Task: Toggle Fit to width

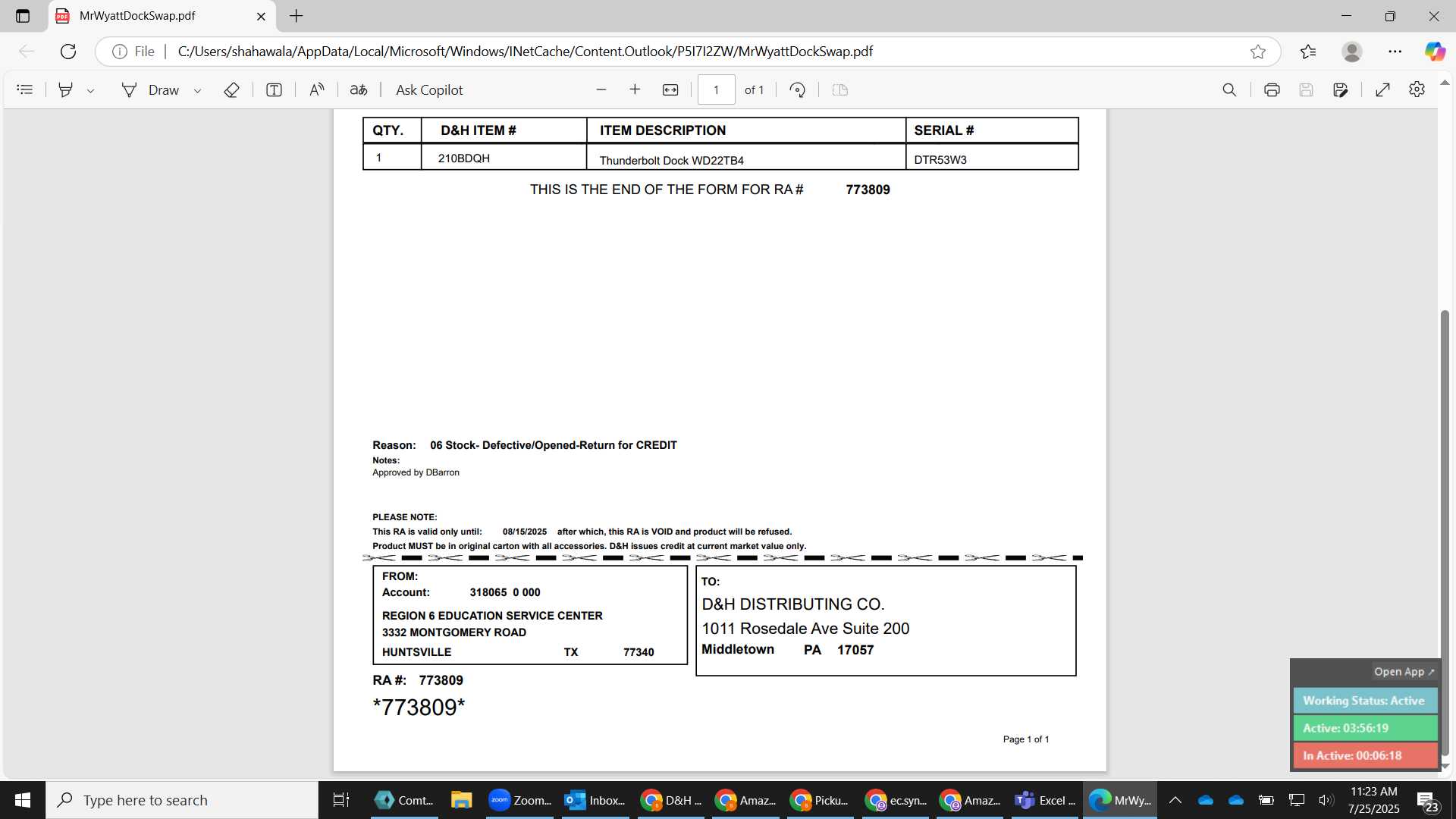Action: coord(670,89)
